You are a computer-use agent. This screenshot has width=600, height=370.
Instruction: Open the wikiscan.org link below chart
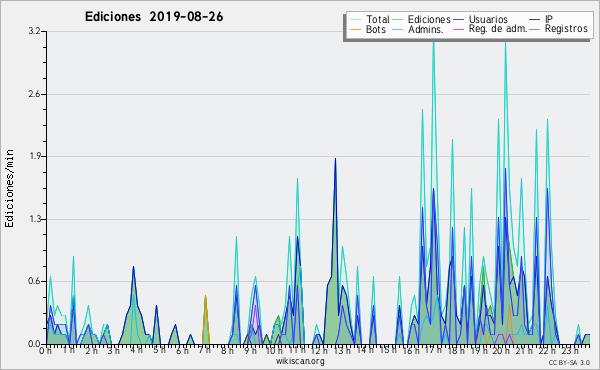click(300, 361)
